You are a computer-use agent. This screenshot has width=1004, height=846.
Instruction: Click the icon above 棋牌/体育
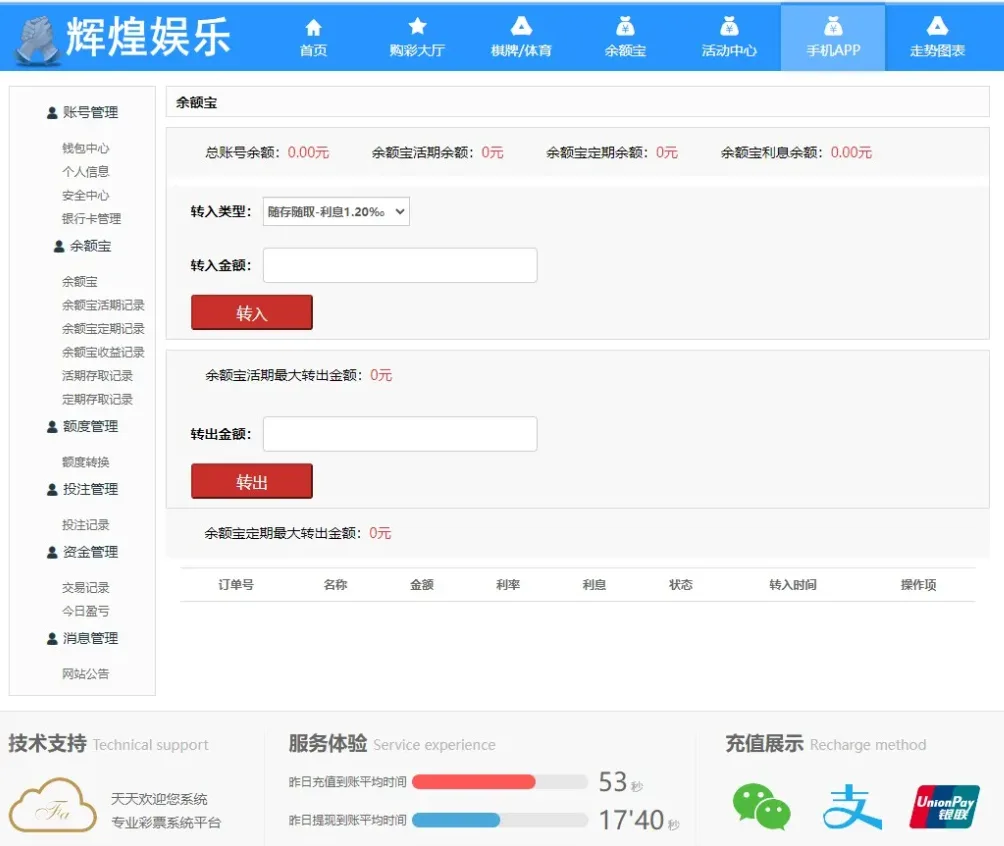point(521,26)
